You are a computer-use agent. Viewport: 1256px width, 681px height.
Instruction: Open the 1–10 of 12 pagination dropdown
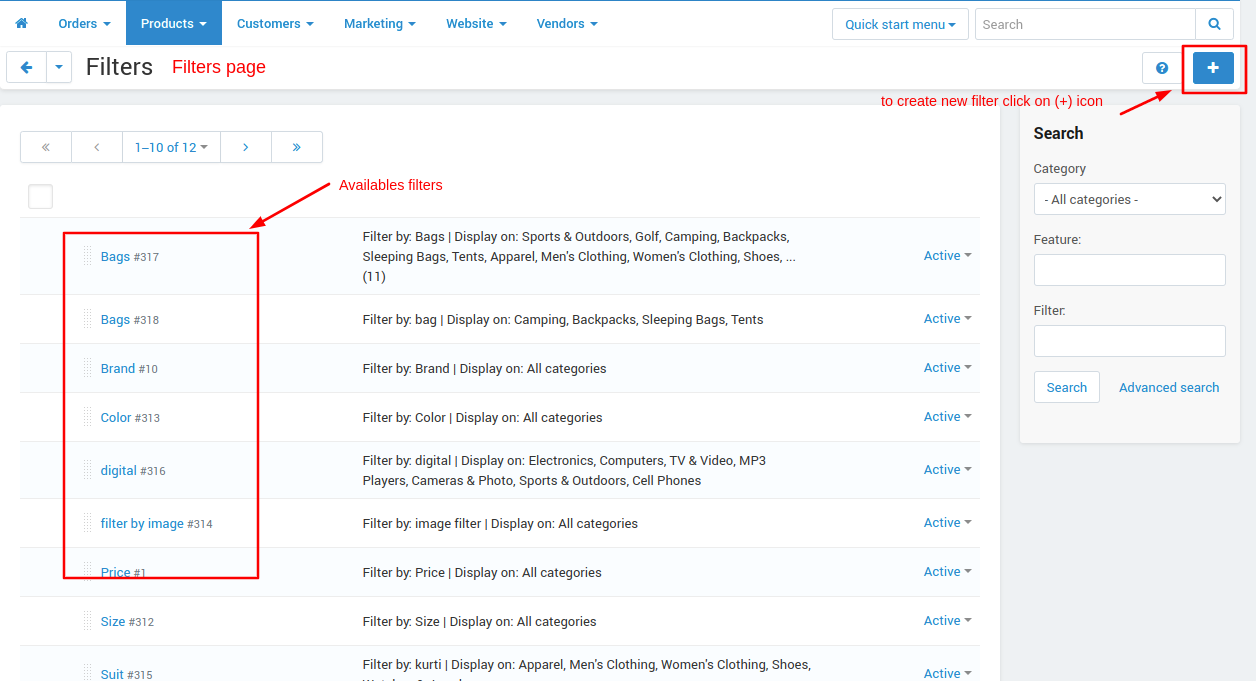click(171, 147)
